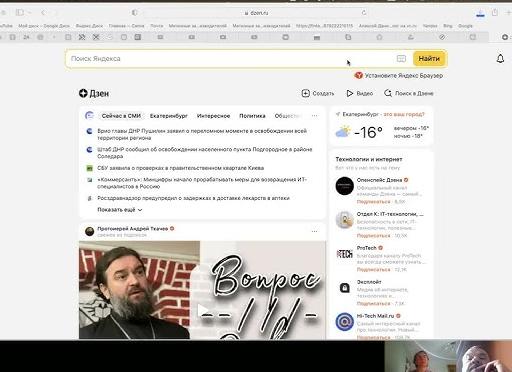This screenshot has width=512, height=372.
Task: Open ProTech channel
Action: coord(366,248)
